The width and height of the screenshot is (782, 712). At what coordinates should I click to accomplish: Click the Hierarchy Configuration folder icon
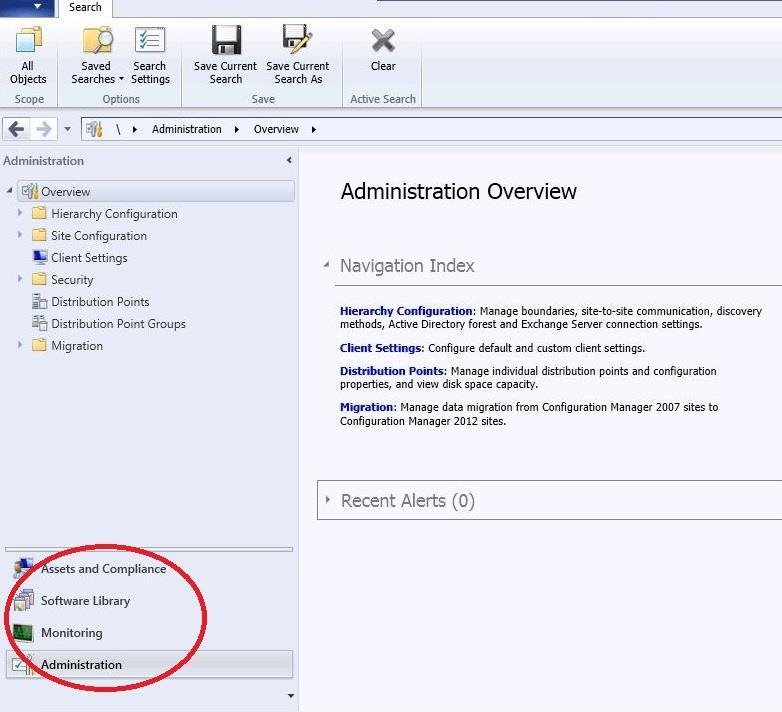click(39, 213)
